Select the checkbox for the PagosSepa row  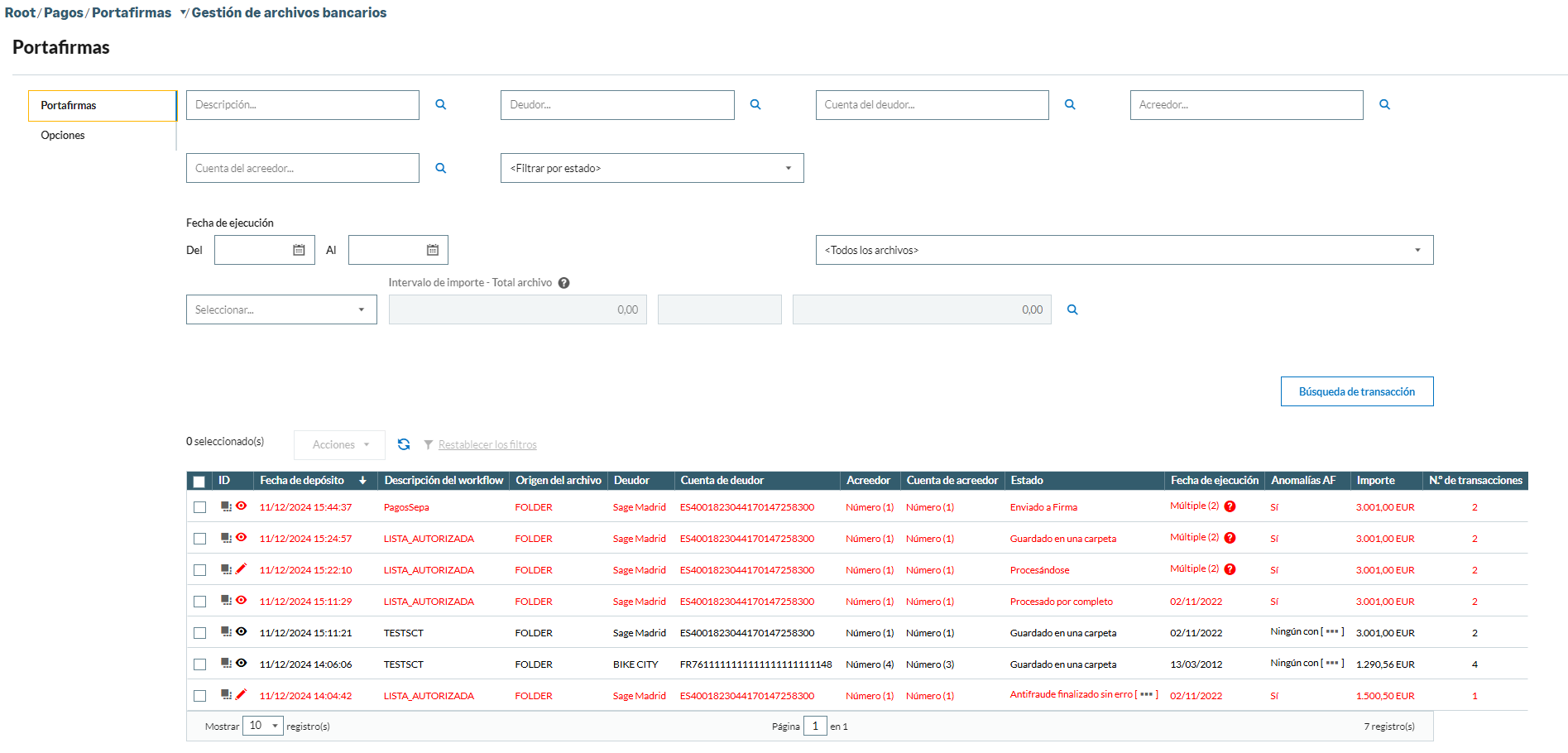pyautogui.click(x=199, y=507)
